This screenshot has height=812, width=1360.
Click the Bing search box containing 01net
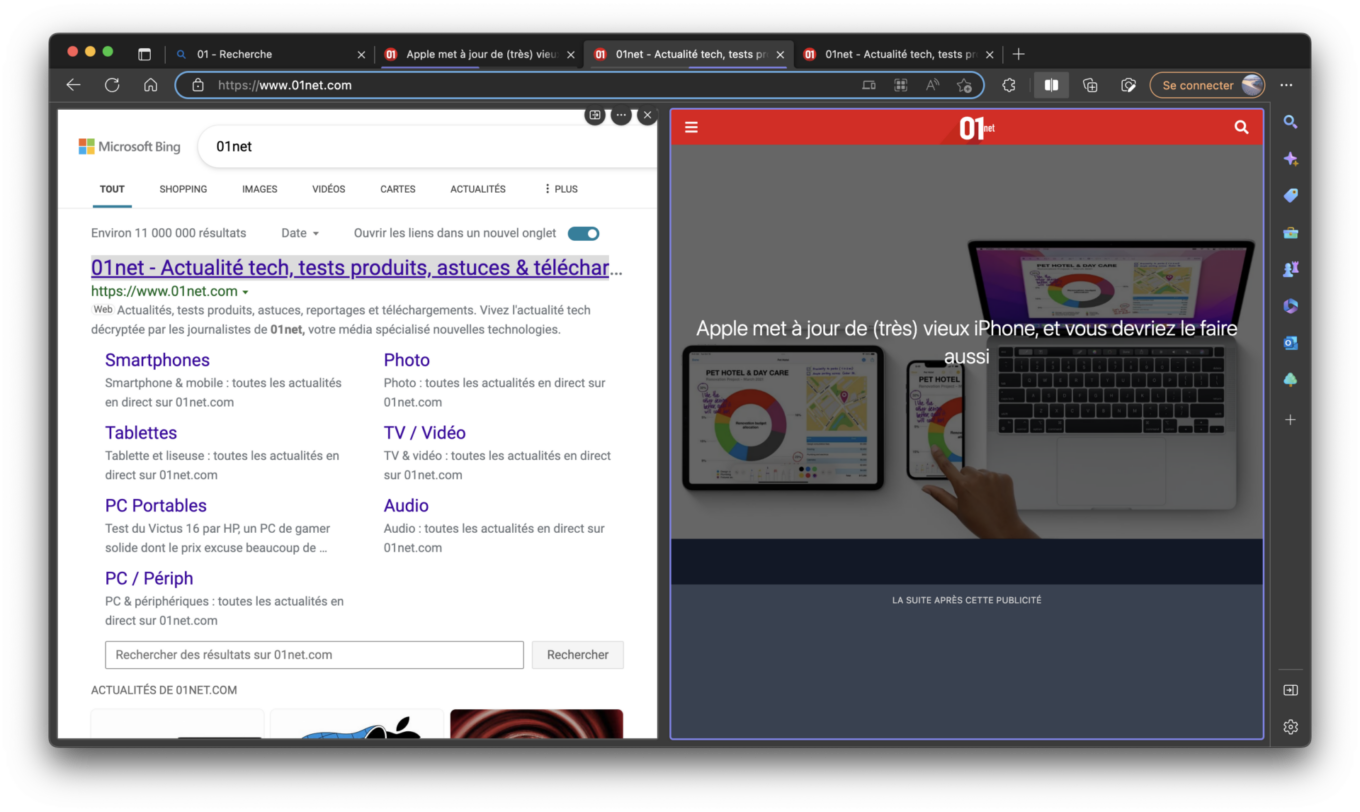(x=425, y=146)
